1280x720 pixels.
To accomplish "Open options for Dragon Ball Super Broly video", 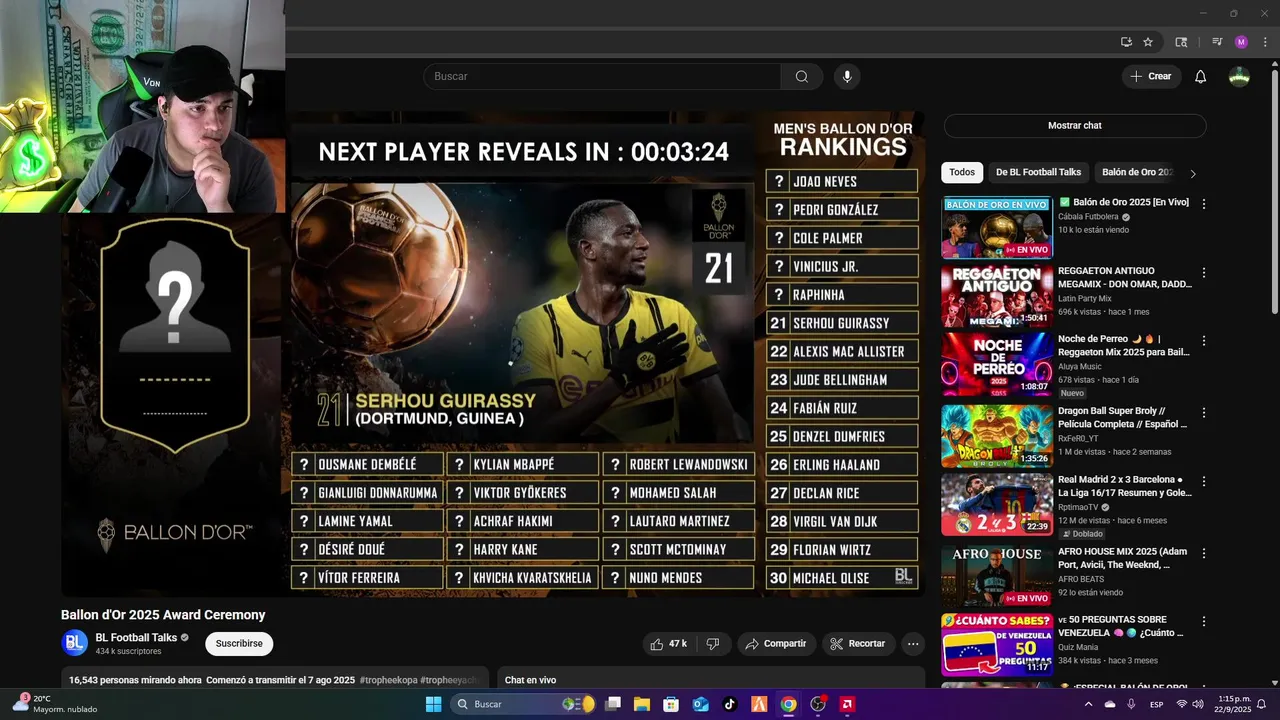I will coord(1204,413).
